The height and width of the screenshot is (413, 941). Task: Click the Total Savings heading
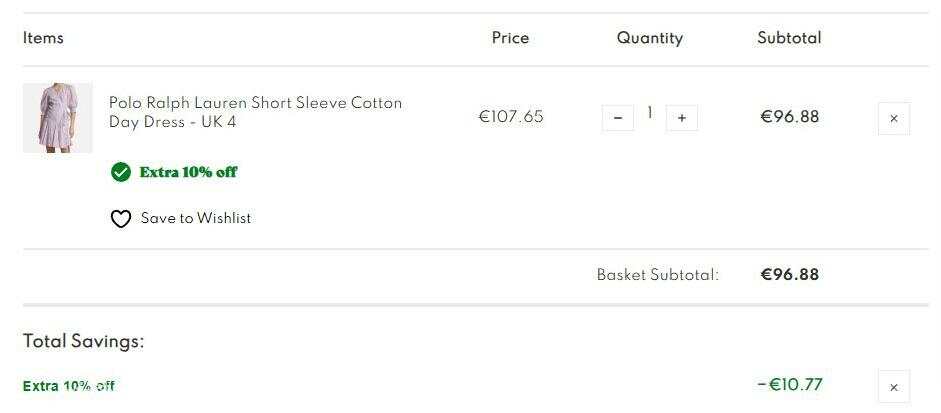pyautogui.click(x=83, y=342)
